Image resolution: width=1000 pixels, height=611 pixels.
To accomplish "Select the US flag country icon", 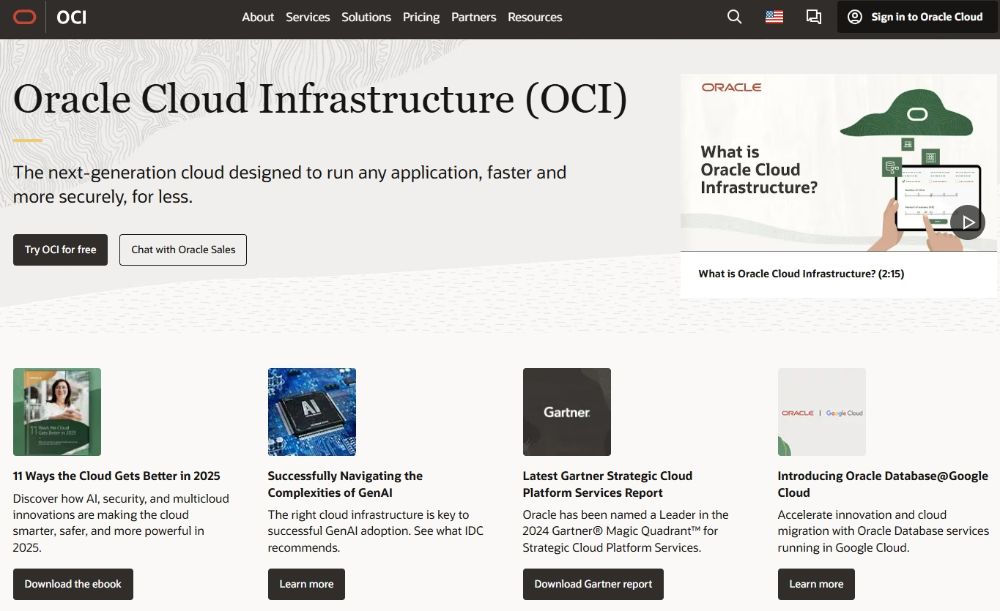I will coord(774,17).
